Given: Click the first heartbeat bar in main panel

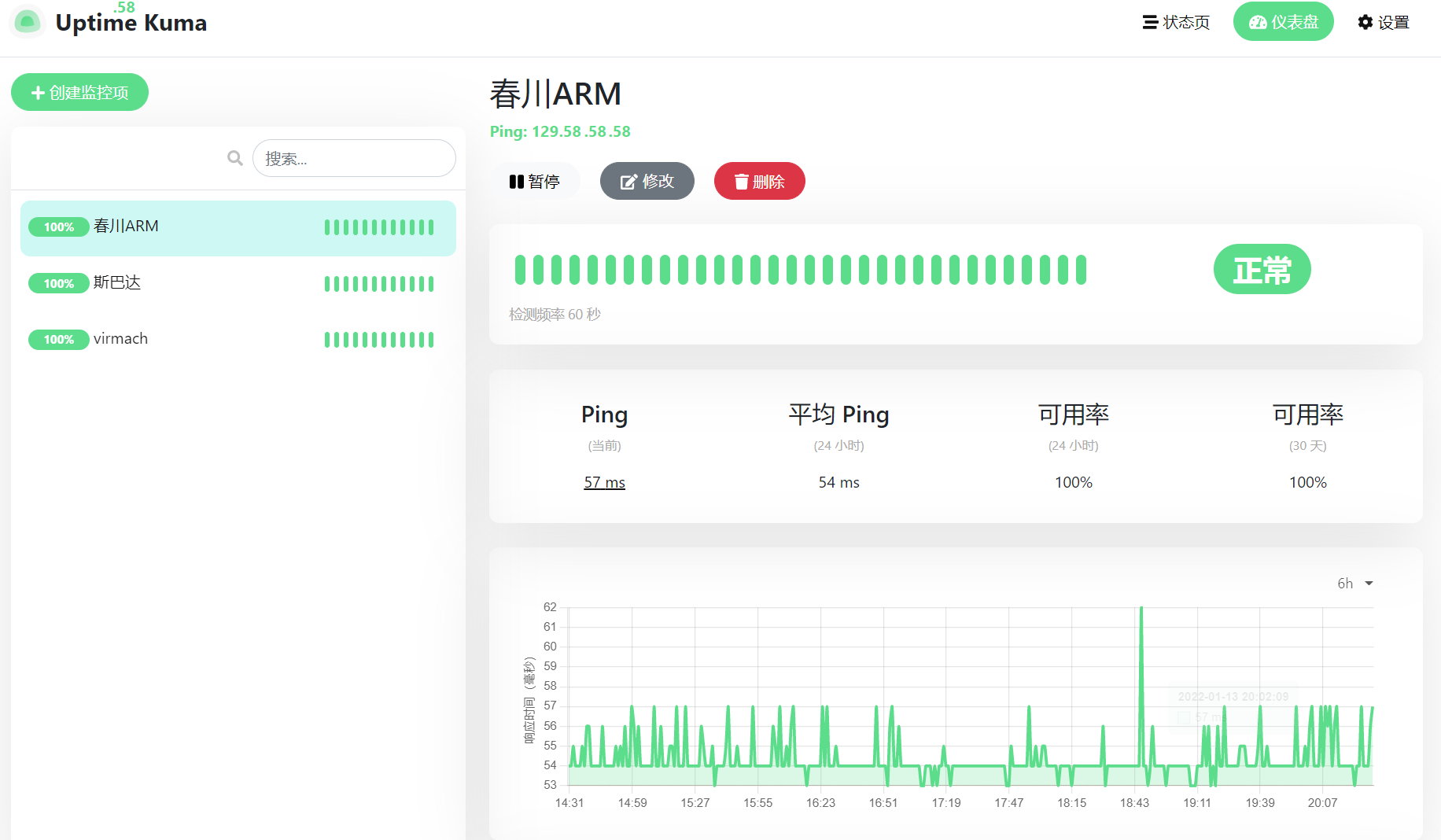Looking at the screenshot, I should click(x=520, y=269).
